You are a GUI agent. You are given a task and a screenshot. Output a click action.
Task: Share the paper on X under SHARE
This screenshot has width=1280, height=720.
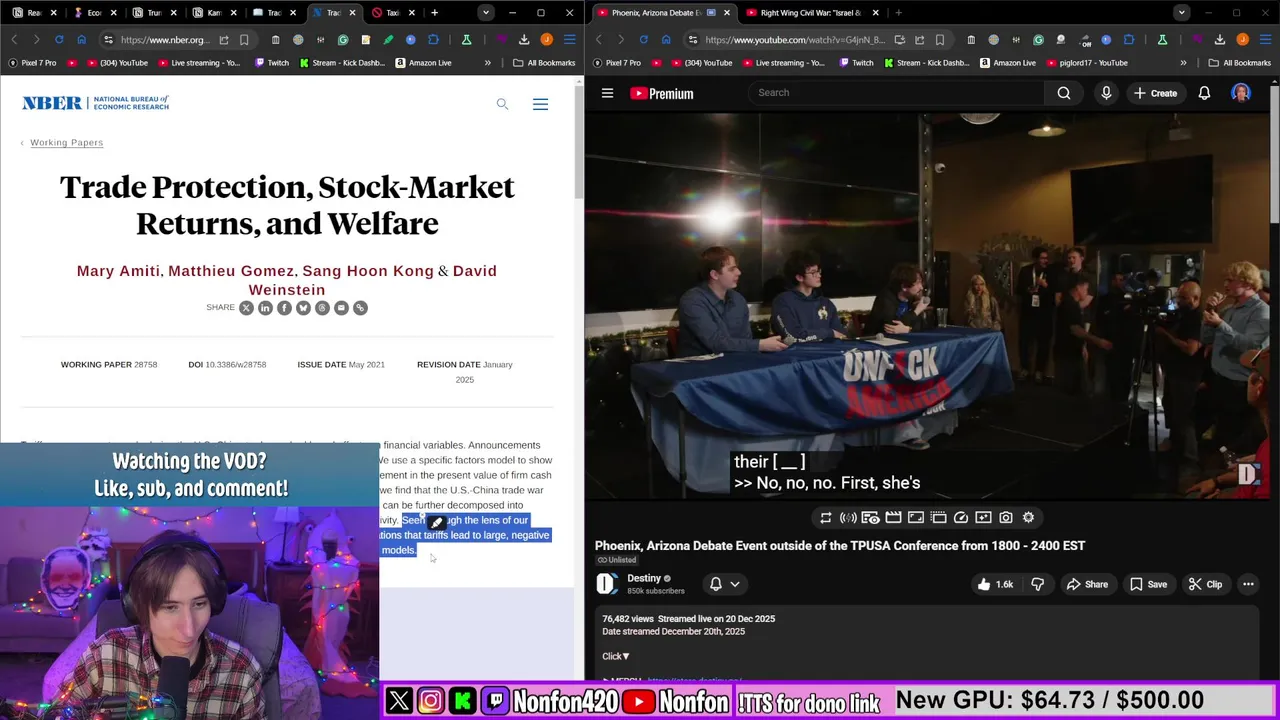pyautogui.click(x=246, y=308)
